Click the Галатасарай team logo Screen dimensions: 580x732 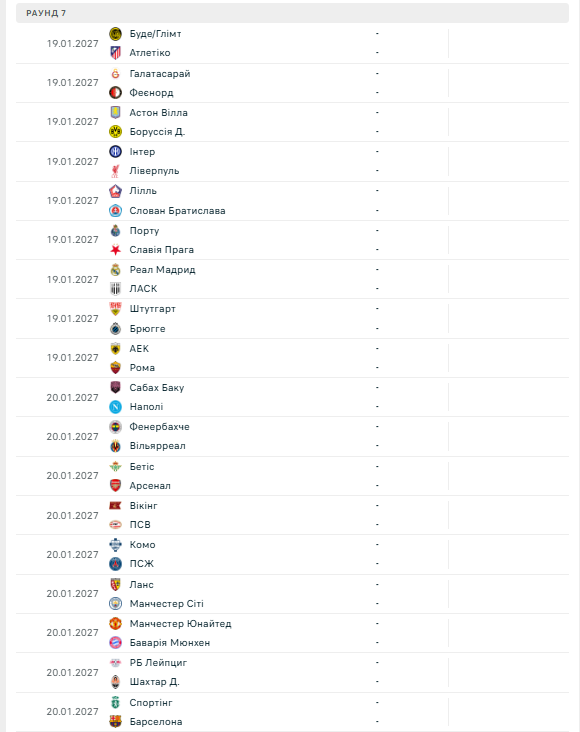click(x=115, y=74)
